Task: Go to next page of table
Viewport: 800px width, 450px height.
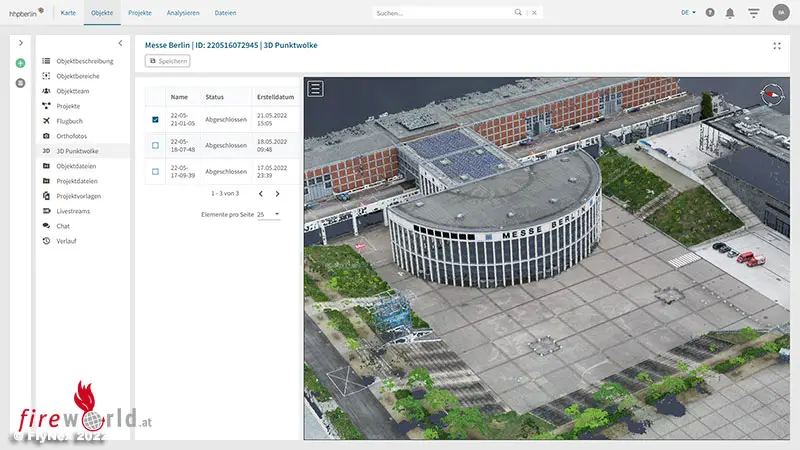Action: point(278,193)
